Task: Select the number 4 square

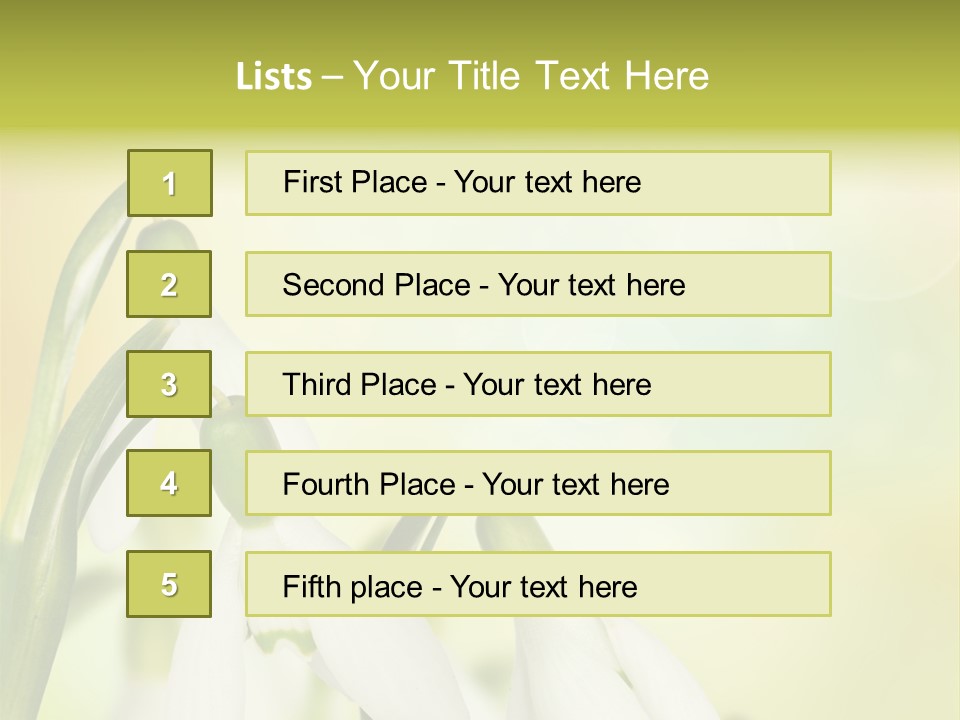Action: click(x=169, y=483)
